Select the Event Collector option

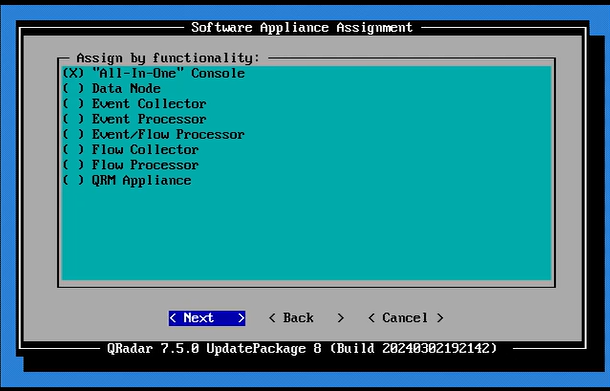(x=135, y=104)
